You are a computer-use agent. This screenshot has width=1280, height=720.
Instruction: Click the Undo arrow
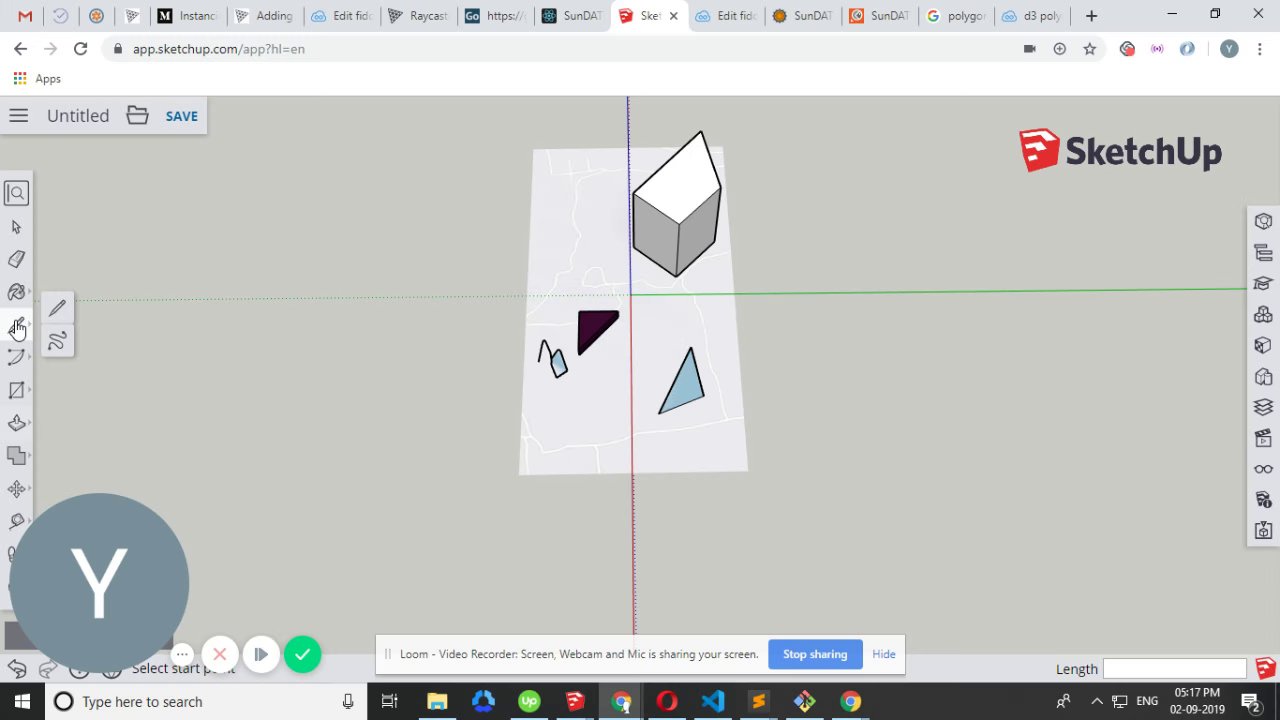[16, 668]
